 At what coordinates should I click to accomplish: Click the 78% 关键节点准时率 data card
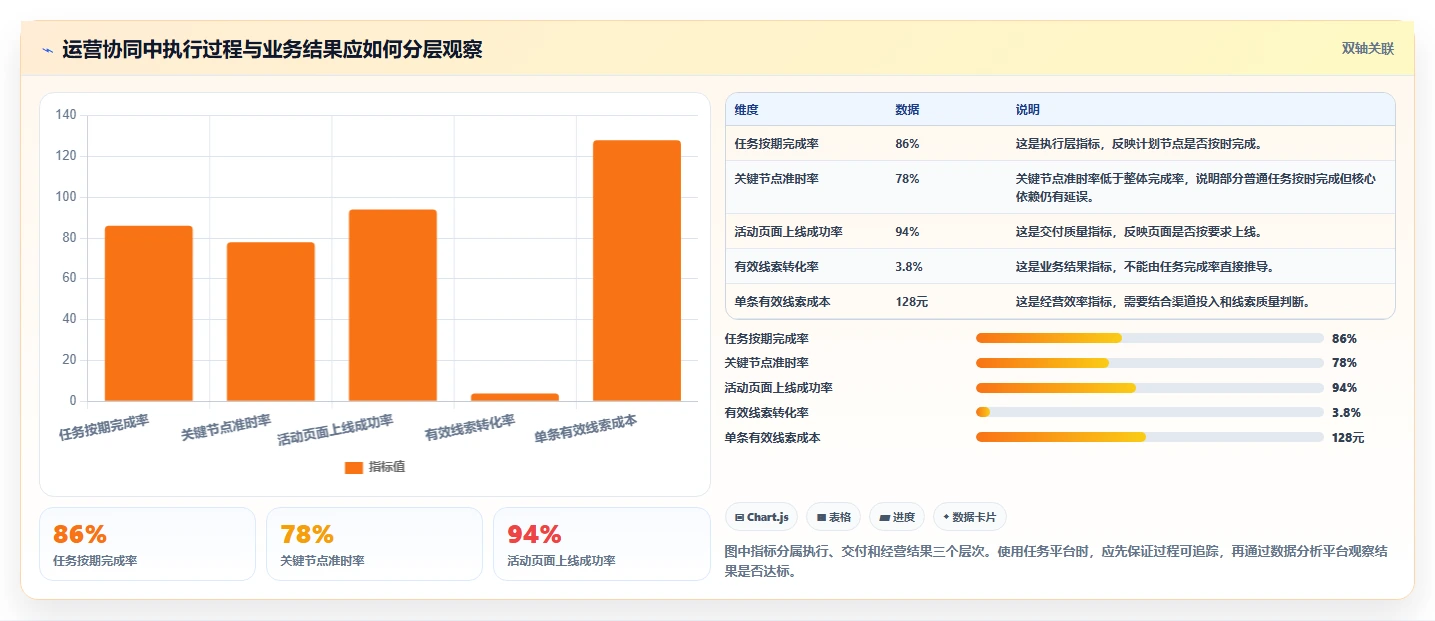[374, 544]
